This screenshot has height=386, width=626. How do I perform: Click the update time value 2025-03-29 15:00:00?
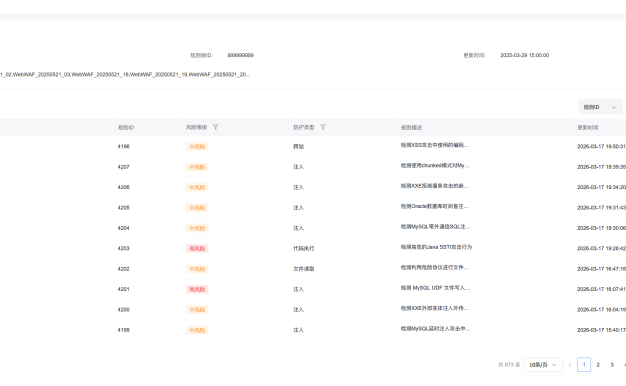[524, 55]
